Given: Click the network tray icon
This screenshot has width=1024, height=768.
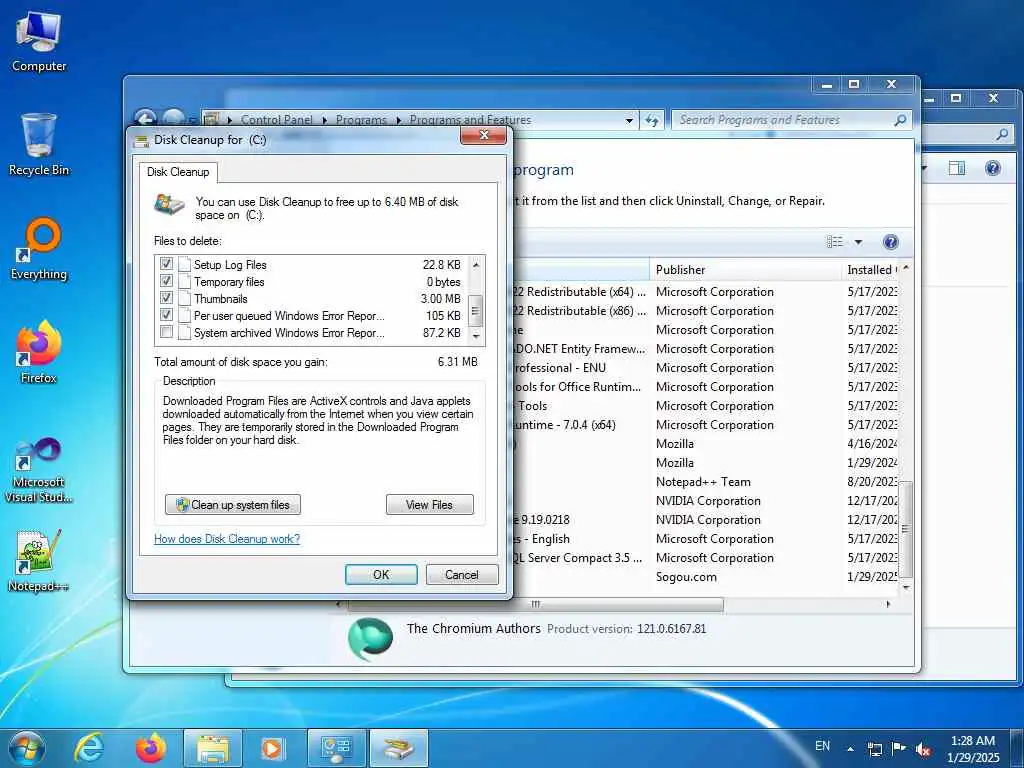Looking at the screenshot, I should (x=874, y=748).
